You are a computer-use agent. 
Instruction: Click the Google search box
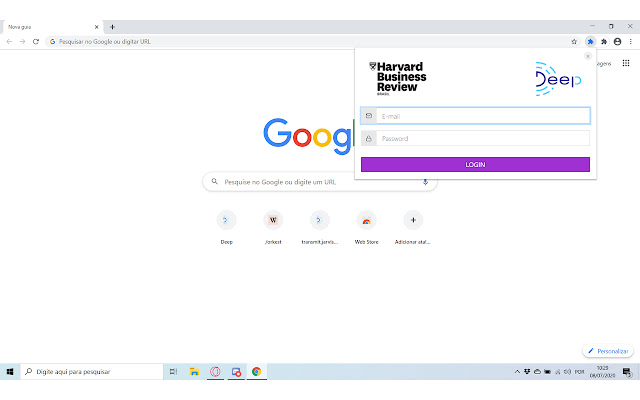point(319,182)
